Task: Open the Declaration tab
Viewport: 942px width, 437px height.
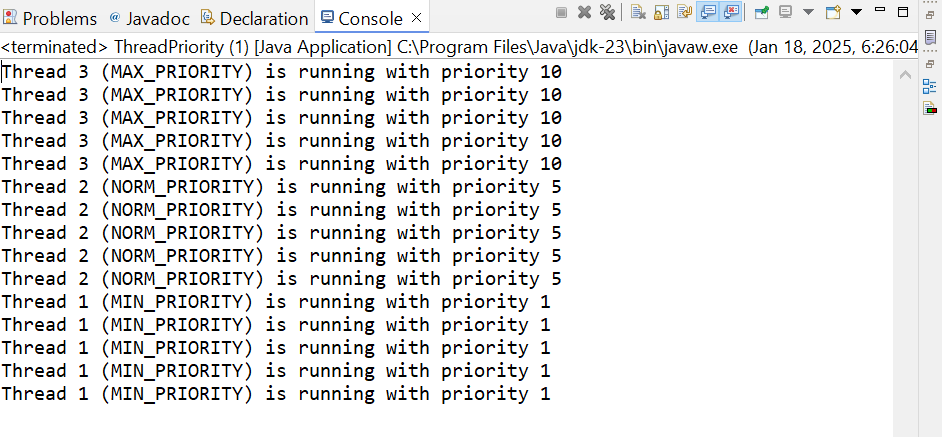Action: (255, 19)
